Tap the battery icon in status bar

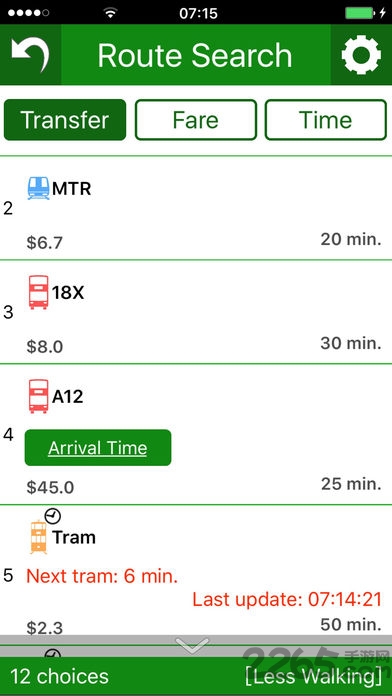click(x=361, y=13)
